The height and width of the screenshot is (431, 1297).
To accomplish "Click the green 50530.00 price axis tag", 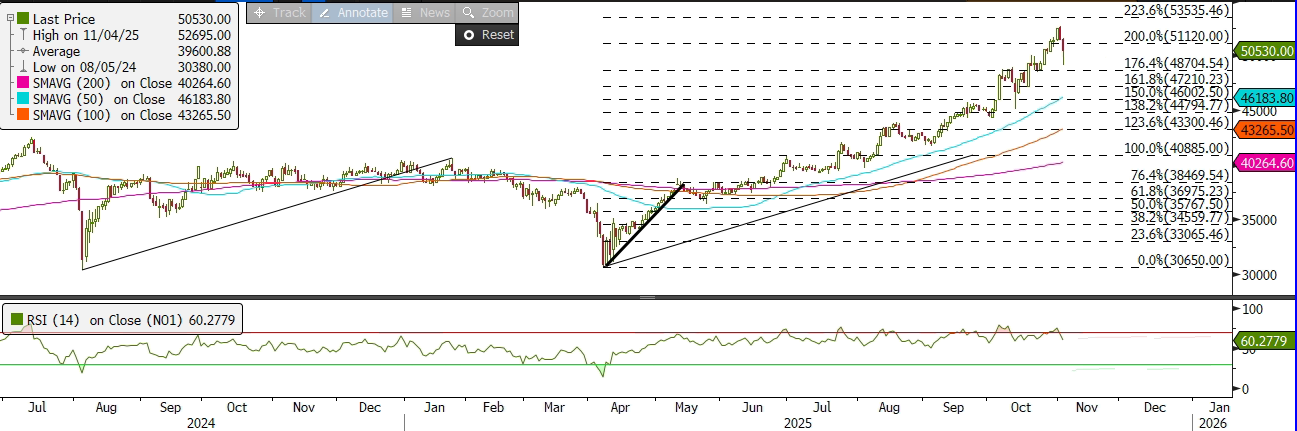I will pos(1265,49).
